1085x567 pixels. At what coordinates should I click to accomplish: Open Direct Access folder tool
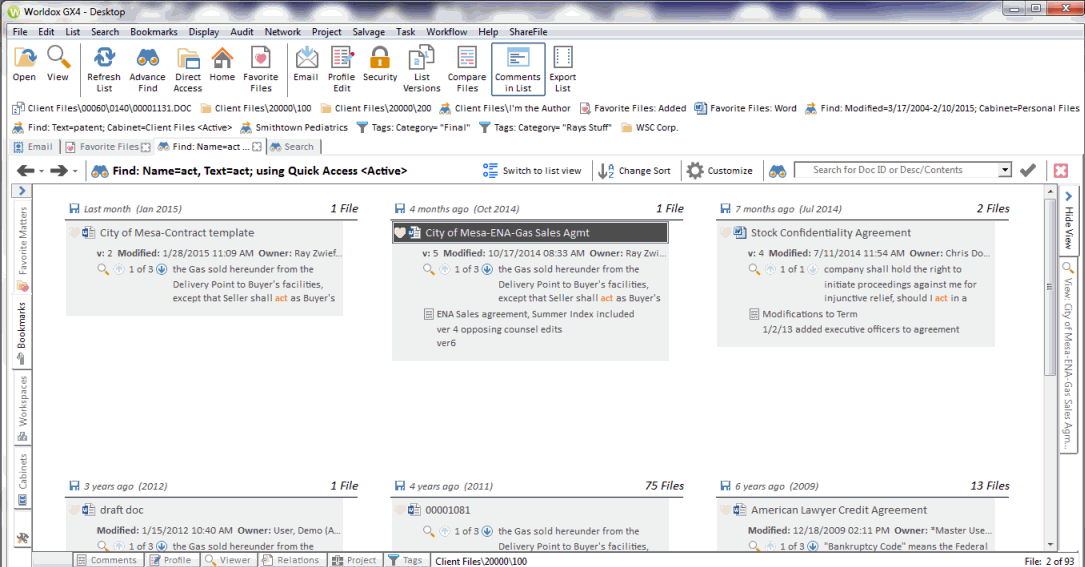188,69
